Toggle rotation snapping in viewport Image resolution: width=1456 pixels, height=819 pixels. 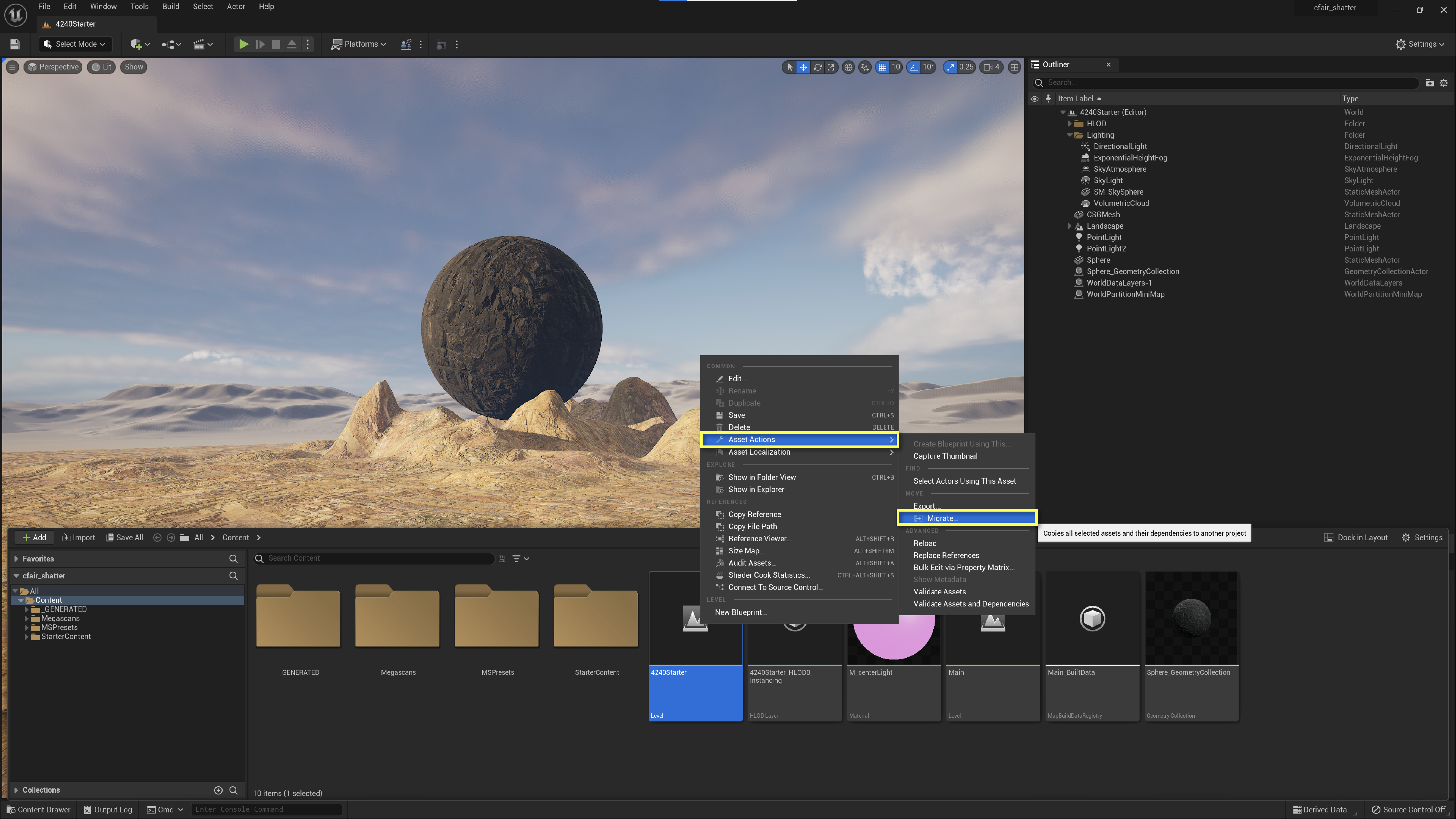pyautogui.click(x=914, y=67)
